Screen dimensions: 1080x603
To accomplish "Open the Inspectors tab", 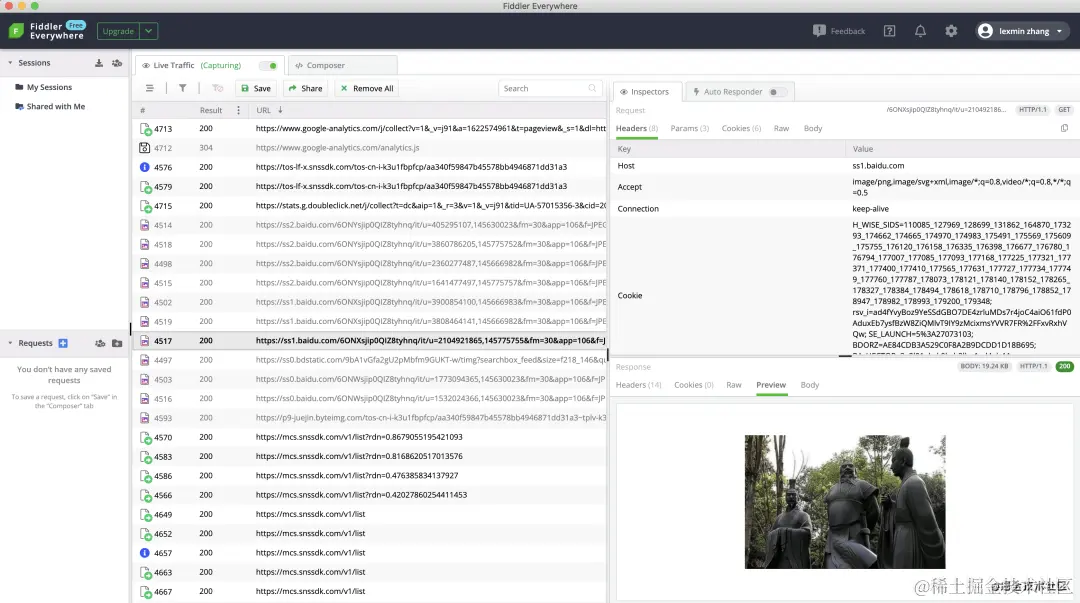I will (647, 92).
